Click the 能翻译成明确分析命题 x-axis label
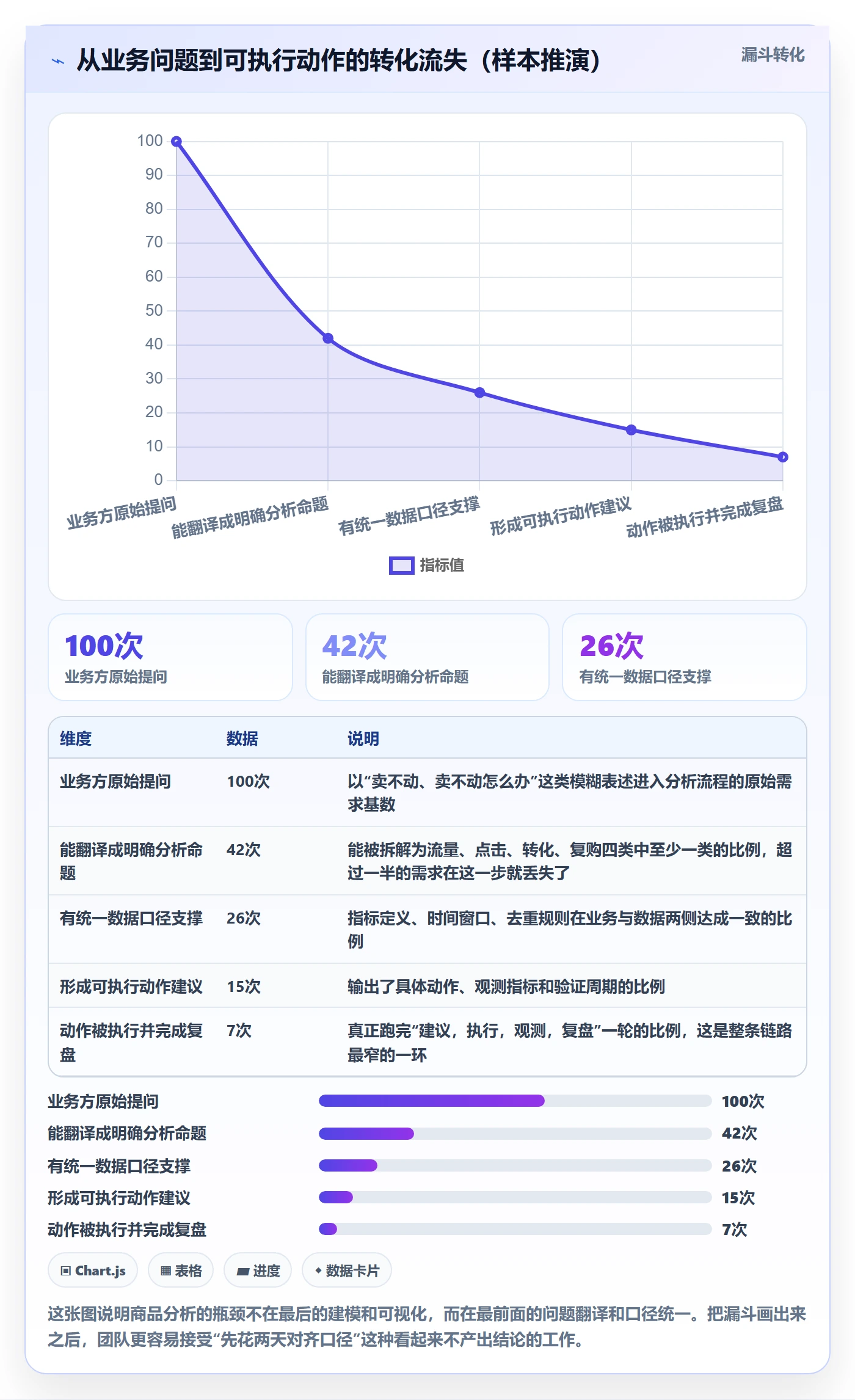The height and width of the screenshot is (1400, 855). pos(250,517)
